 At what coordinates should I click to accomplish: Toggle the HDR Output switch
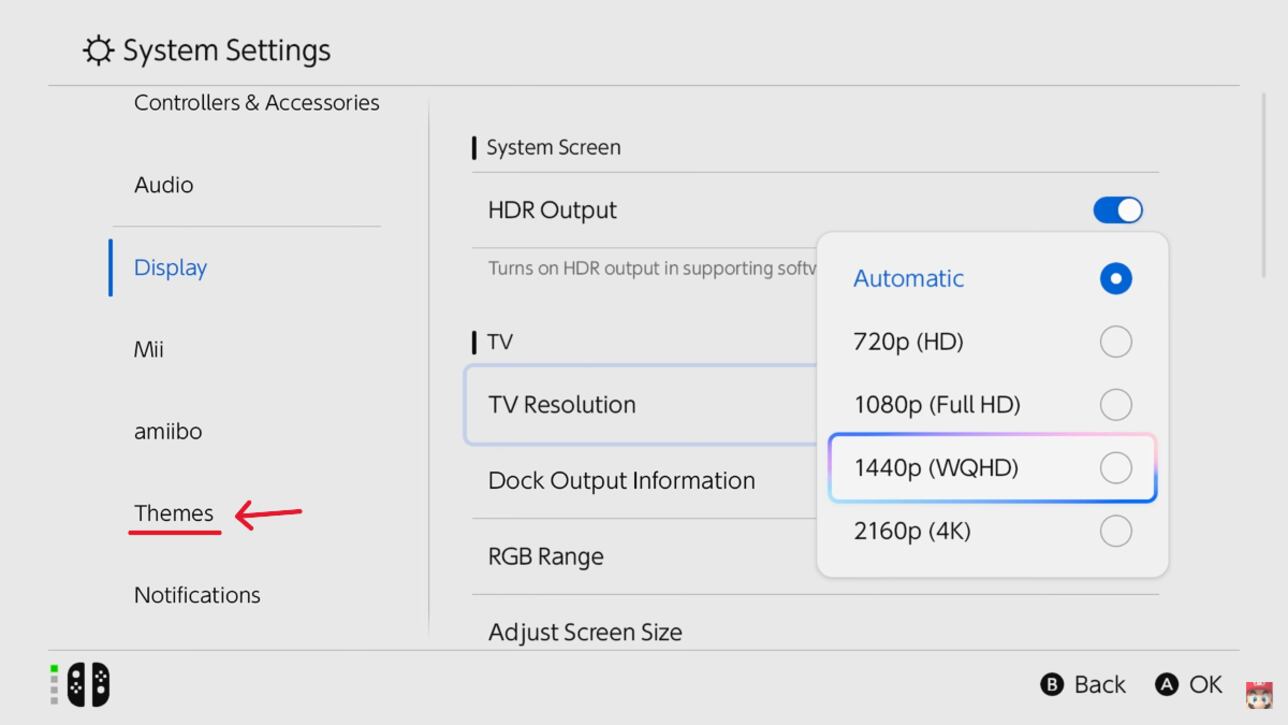coord(1117,210)
